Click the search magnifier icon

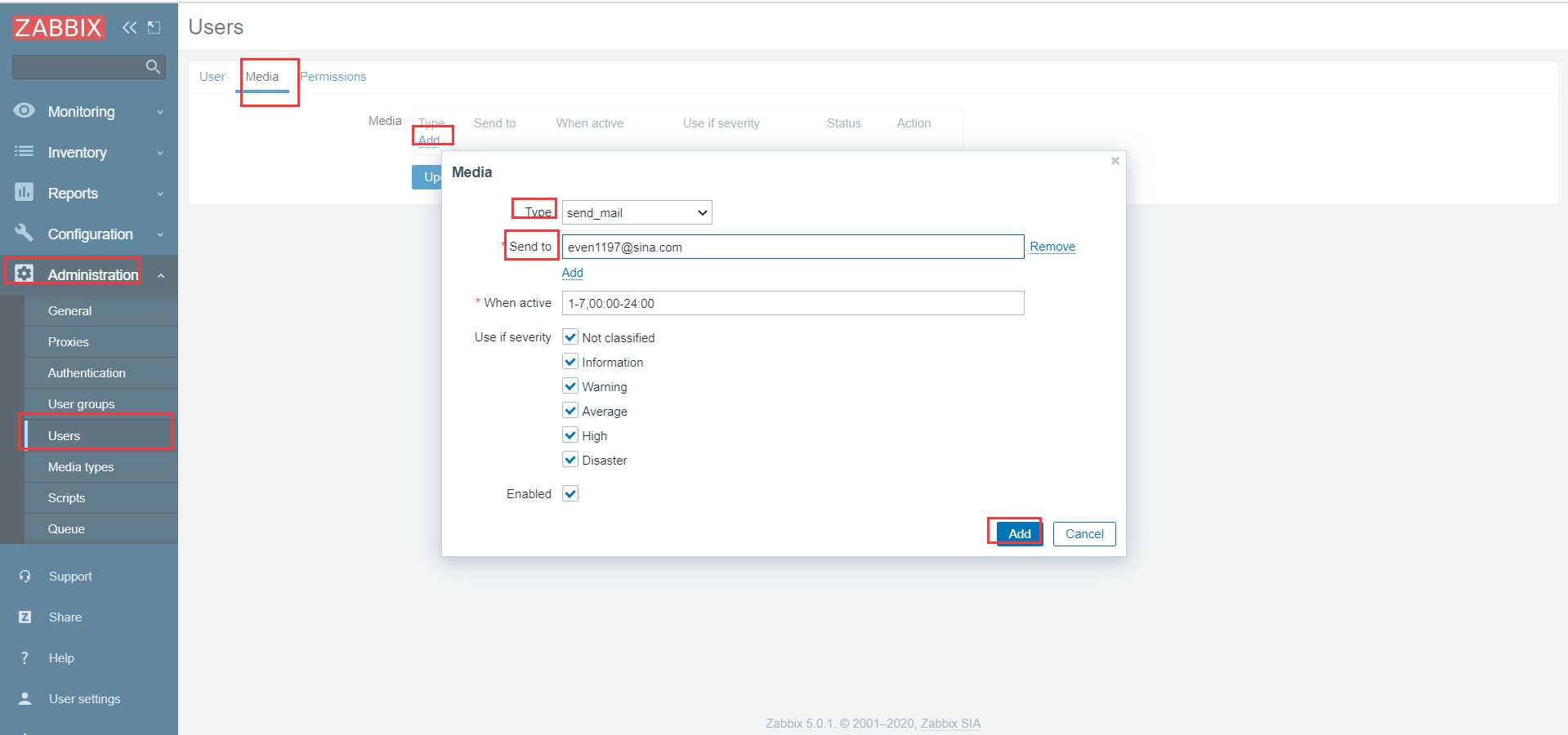pos(153,67)
